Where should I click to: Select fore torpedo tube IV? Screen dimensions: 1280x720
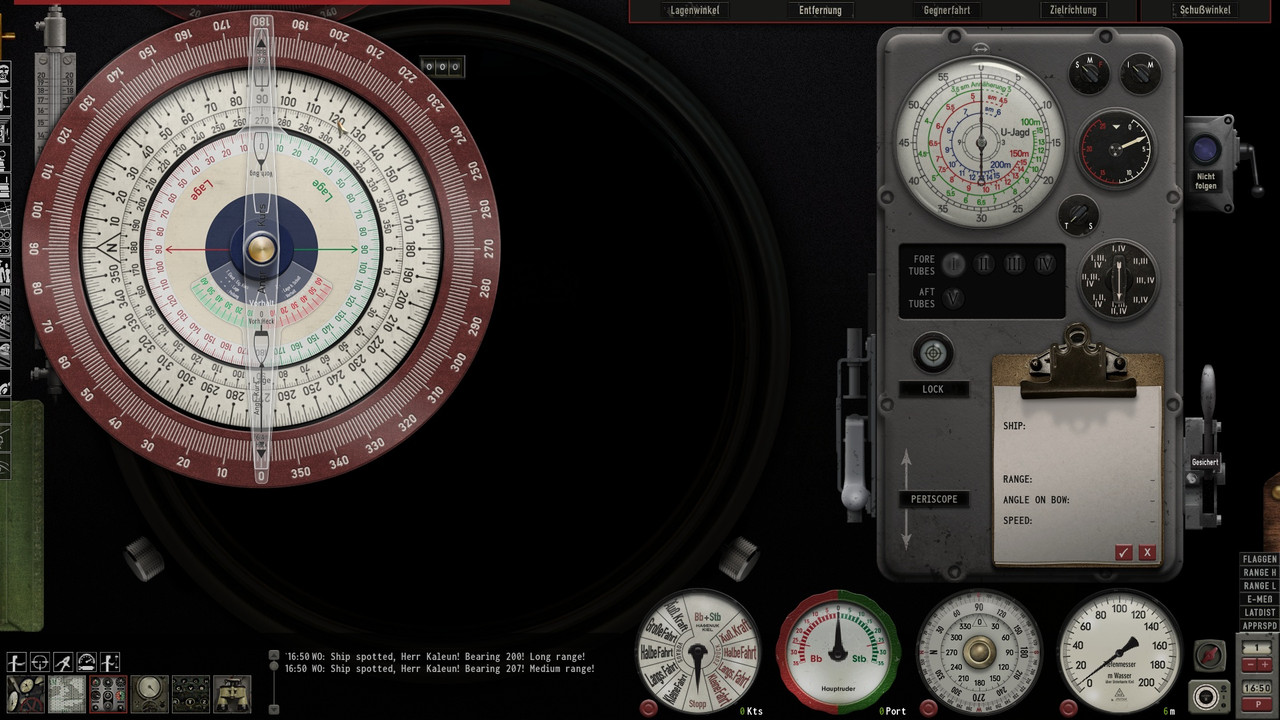click(1045, 264)
